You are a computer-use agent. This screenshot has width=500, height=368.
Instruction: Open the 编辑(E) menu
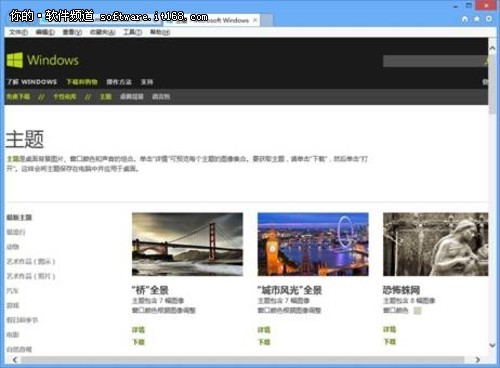(45, 32)
